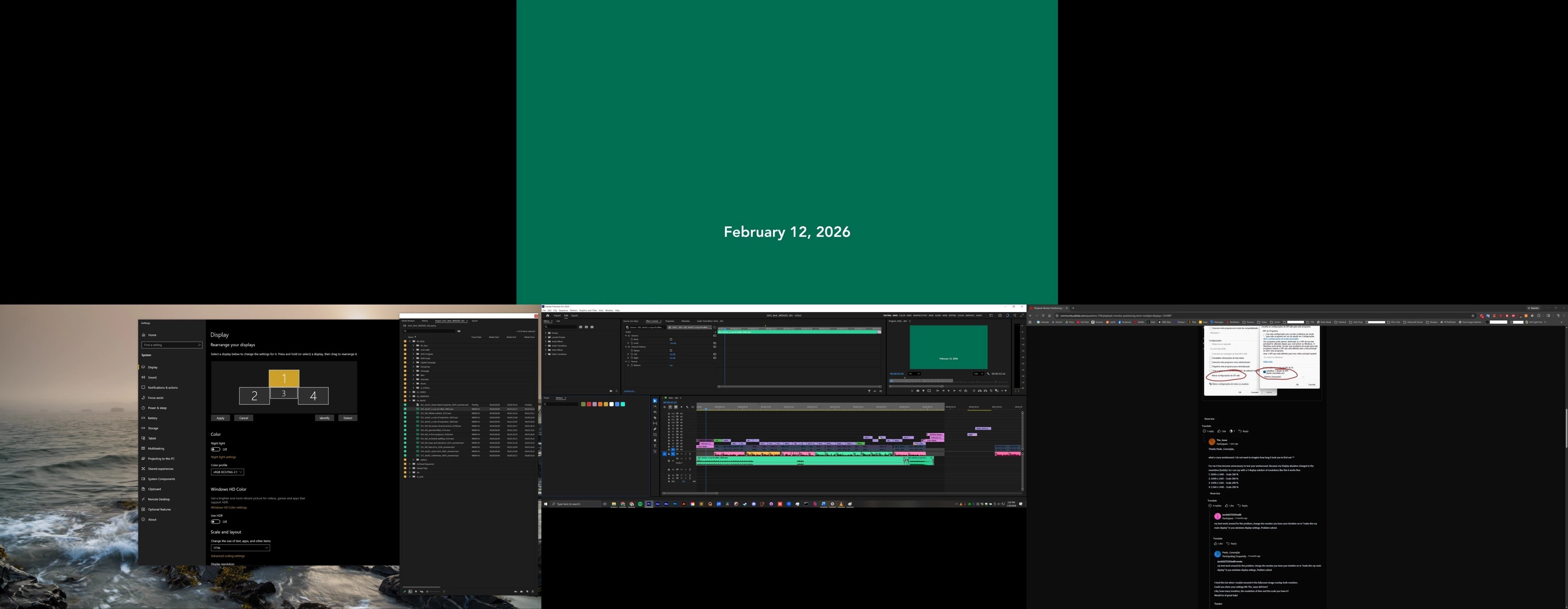Open the Sequence menu in Premiere
Image resolution: width=1568 pixels, height=609 pixels.
click(x=563, y=310)
